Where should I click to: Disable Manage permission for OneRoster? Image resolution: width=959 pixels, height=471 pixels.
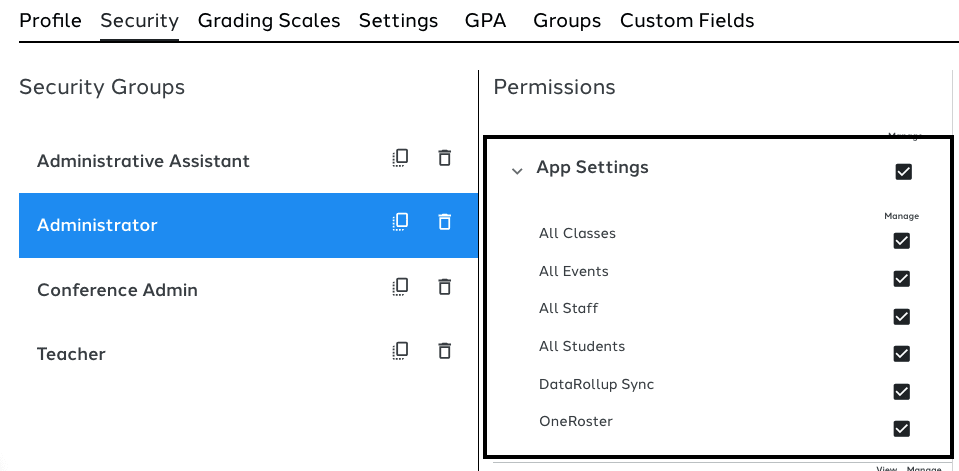tap(901, 429)
